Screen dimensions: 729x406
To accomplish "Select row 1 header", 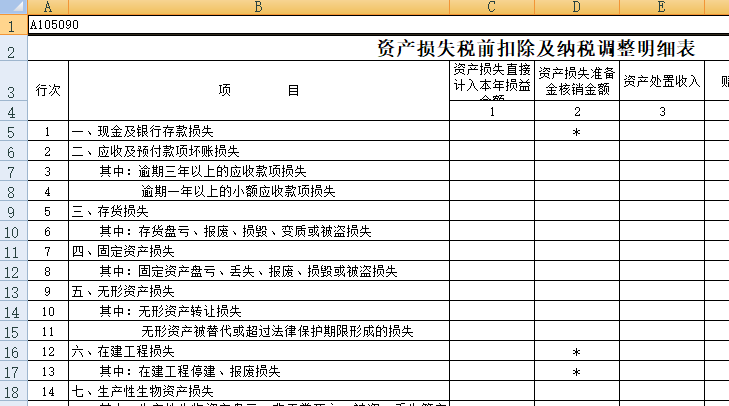I will (x=13, y=25).
